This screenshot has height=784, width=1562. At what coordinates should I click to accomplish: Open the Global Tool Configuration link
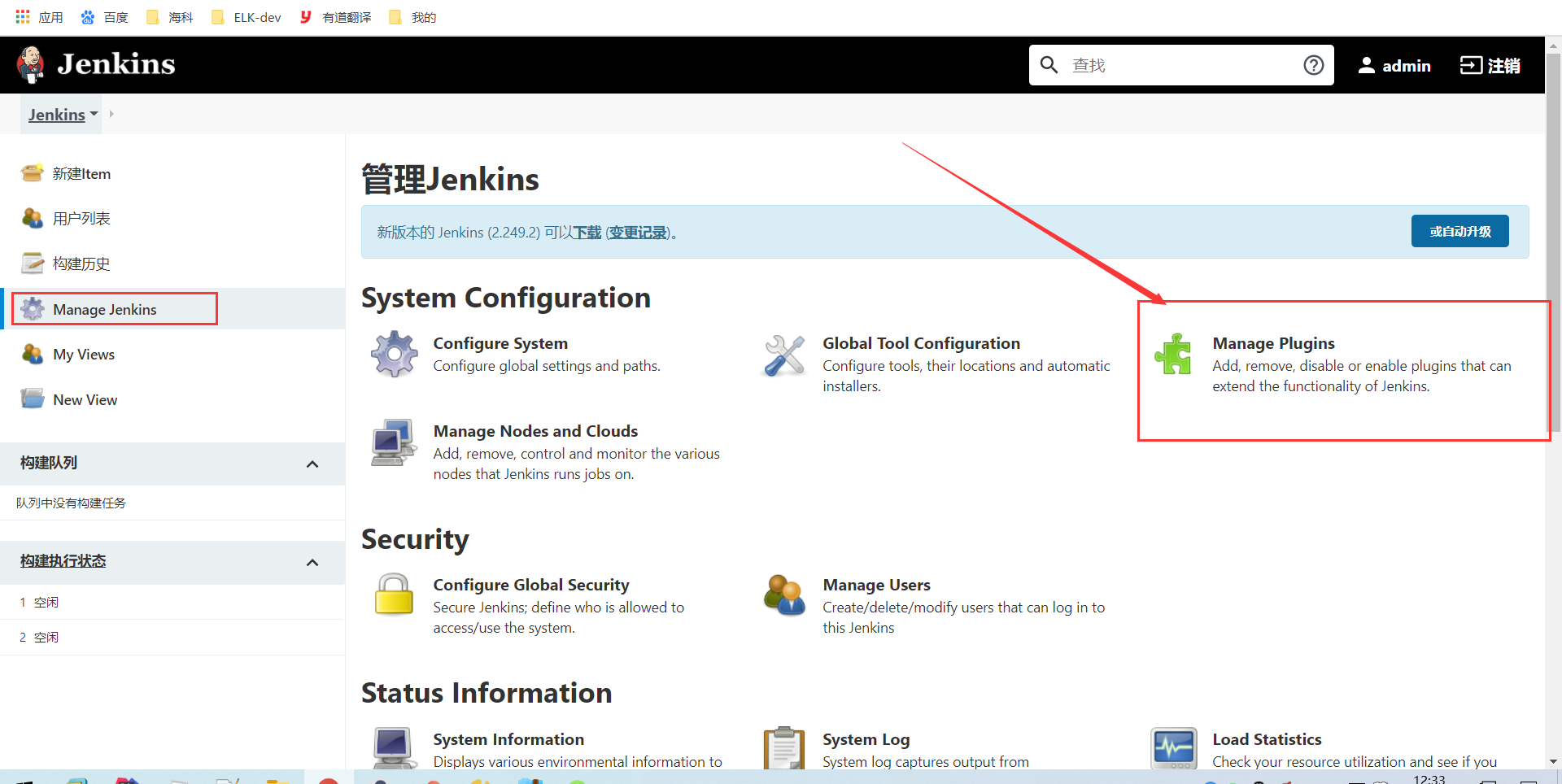pos(921,343)
